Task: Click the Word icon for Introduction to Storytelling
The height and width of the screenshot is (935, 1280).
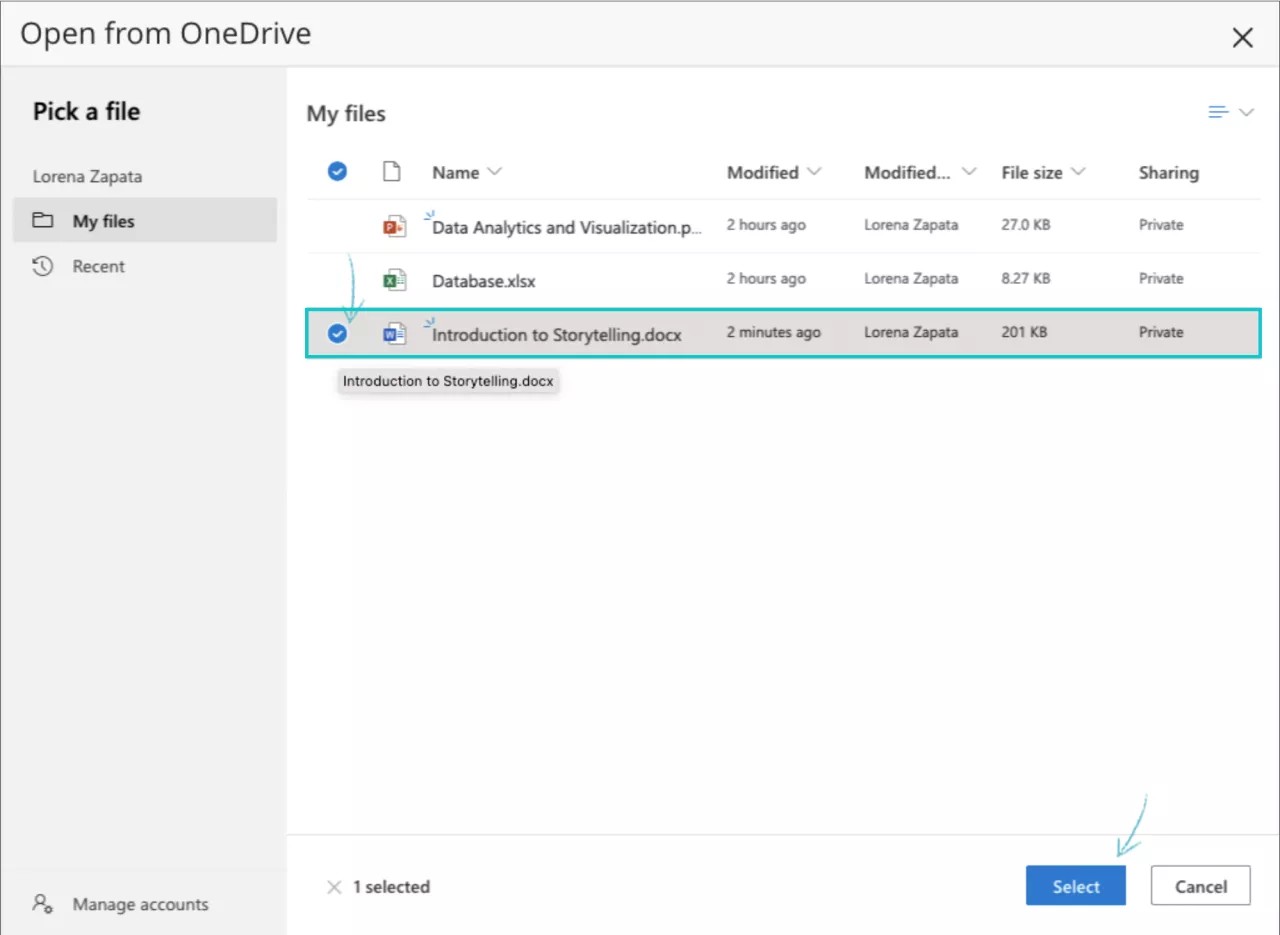Action: coord(394,333)
